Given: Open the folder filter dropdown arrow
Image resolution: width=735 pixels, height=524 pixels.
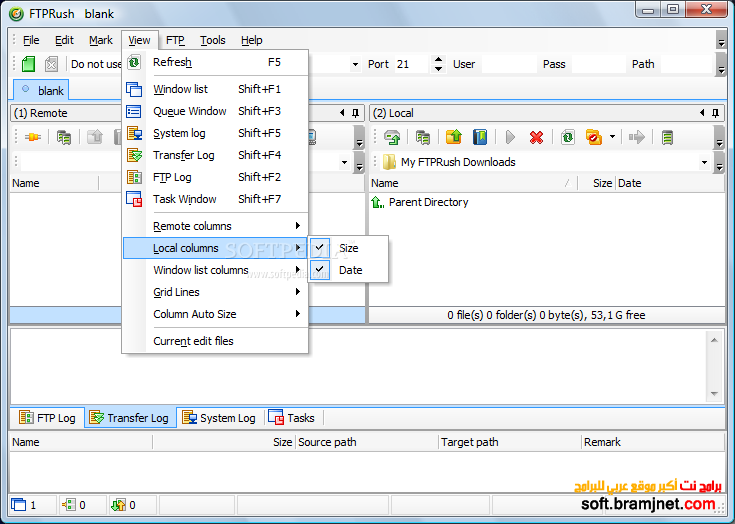Looking at the screenshot, I should [x=612, y=137].
